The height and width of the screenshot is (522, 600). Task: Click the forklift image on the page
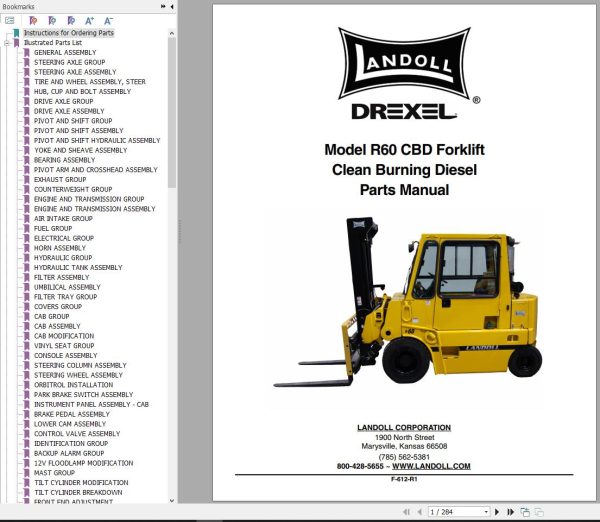[x=408, y=302]
